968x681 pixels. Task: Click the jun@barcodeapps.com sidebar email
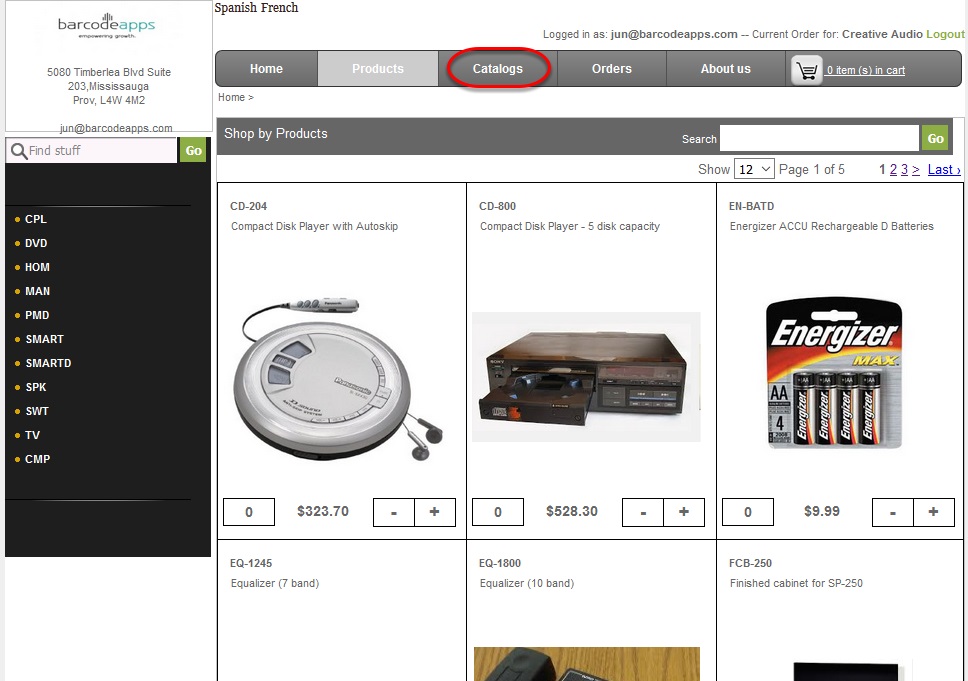(116, 128)
